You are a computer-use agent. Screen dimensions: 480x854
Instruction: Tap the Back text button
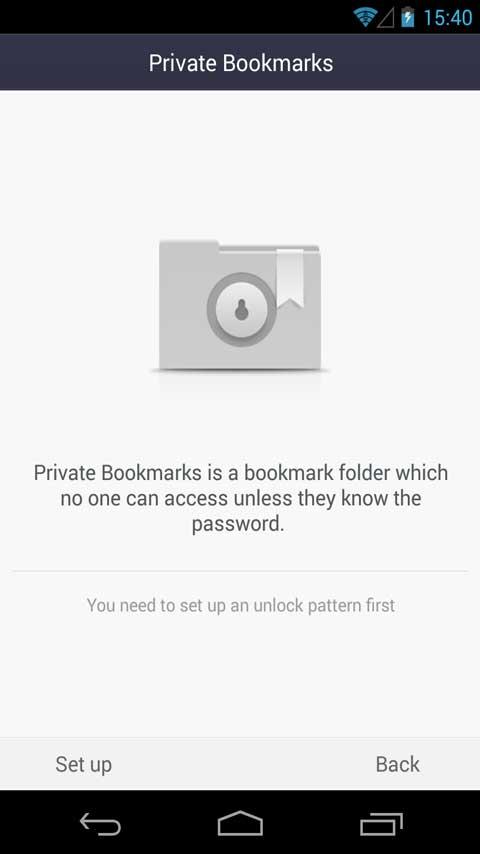[x=397, y=764]
